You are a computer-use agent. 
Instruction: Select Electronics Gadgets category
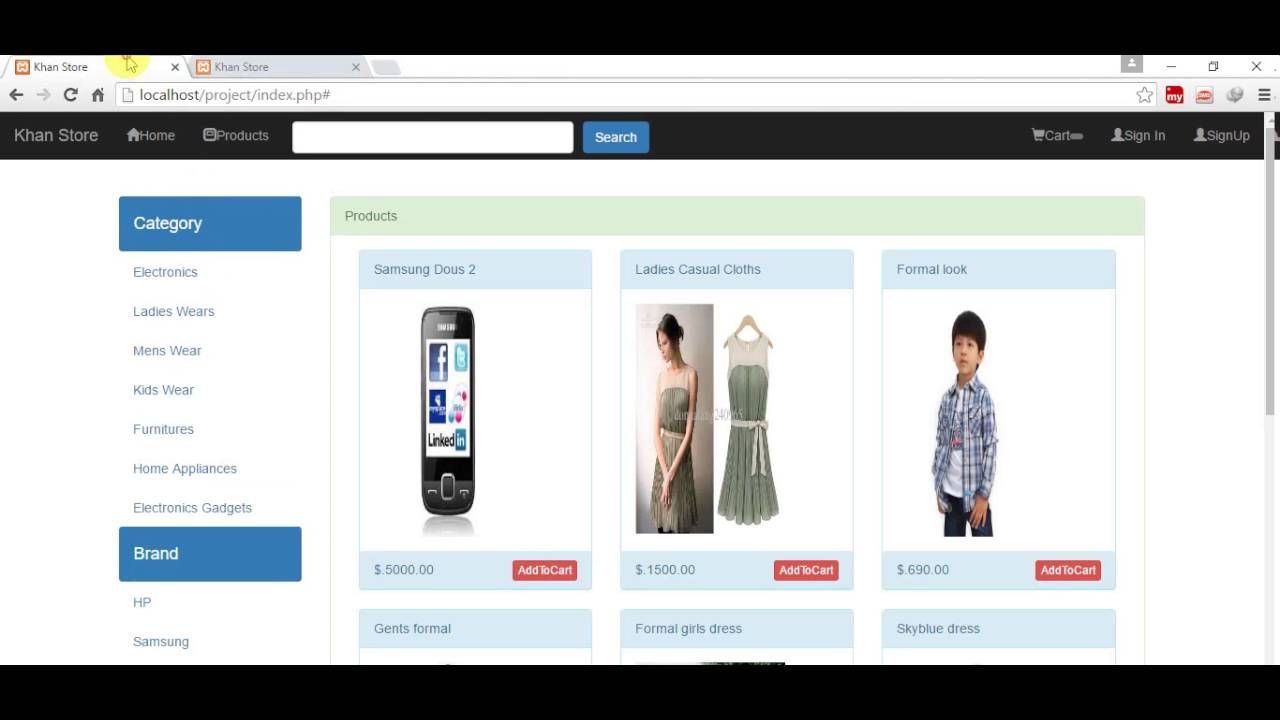[192, 508]
